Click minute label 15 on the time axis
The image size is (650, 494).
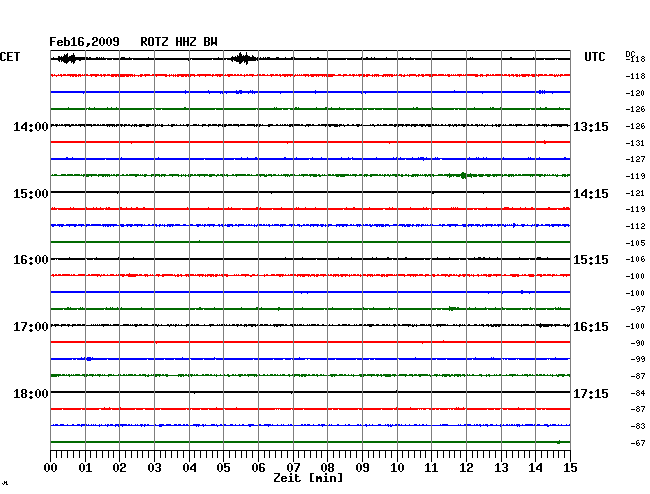coord(570,467)
